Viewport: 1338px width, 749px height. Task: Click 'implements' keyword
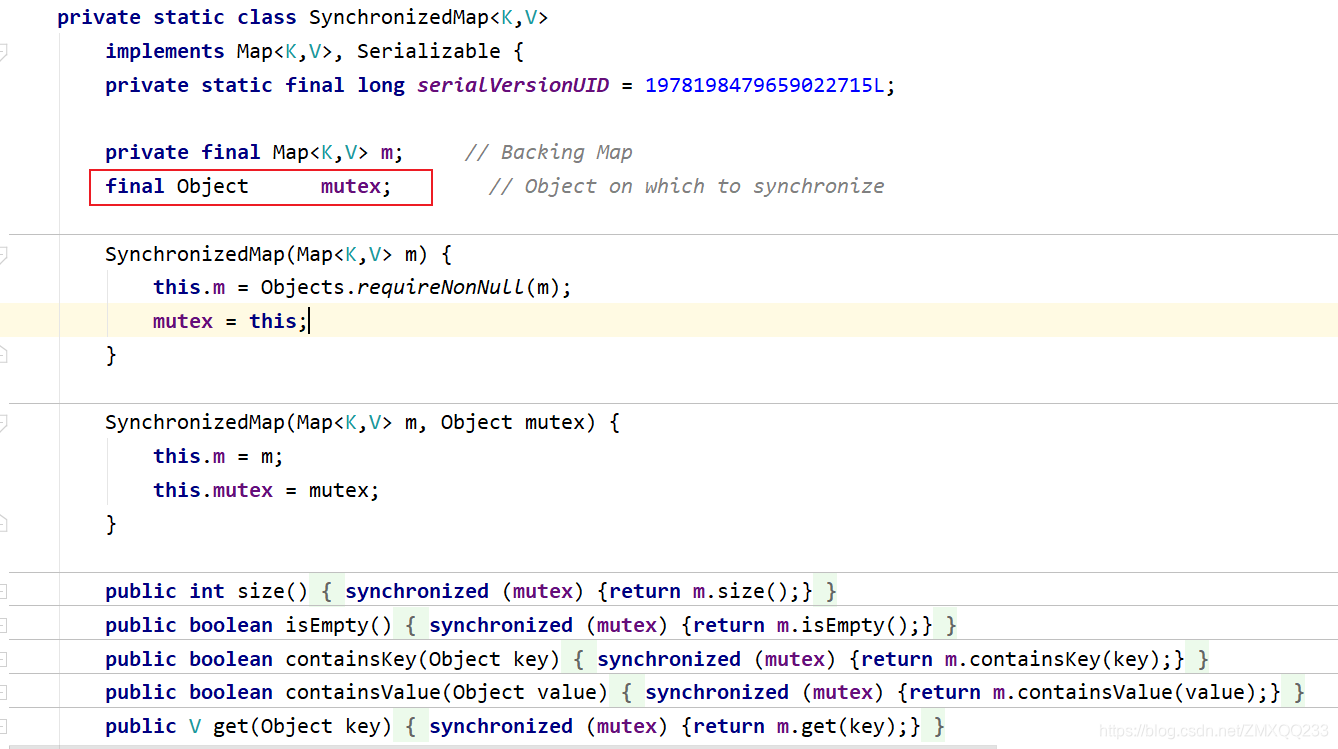tap(165, 51)
